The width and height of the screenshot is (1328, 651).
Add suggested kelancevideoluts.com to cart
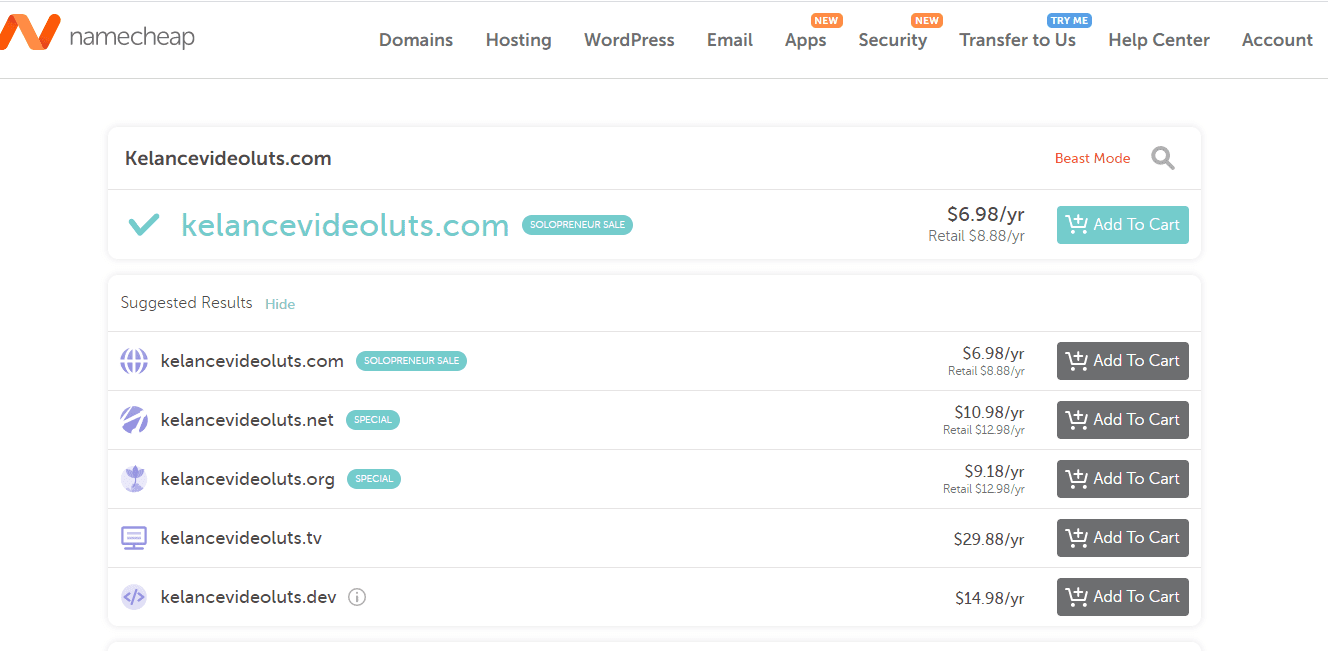[1123, 361]
